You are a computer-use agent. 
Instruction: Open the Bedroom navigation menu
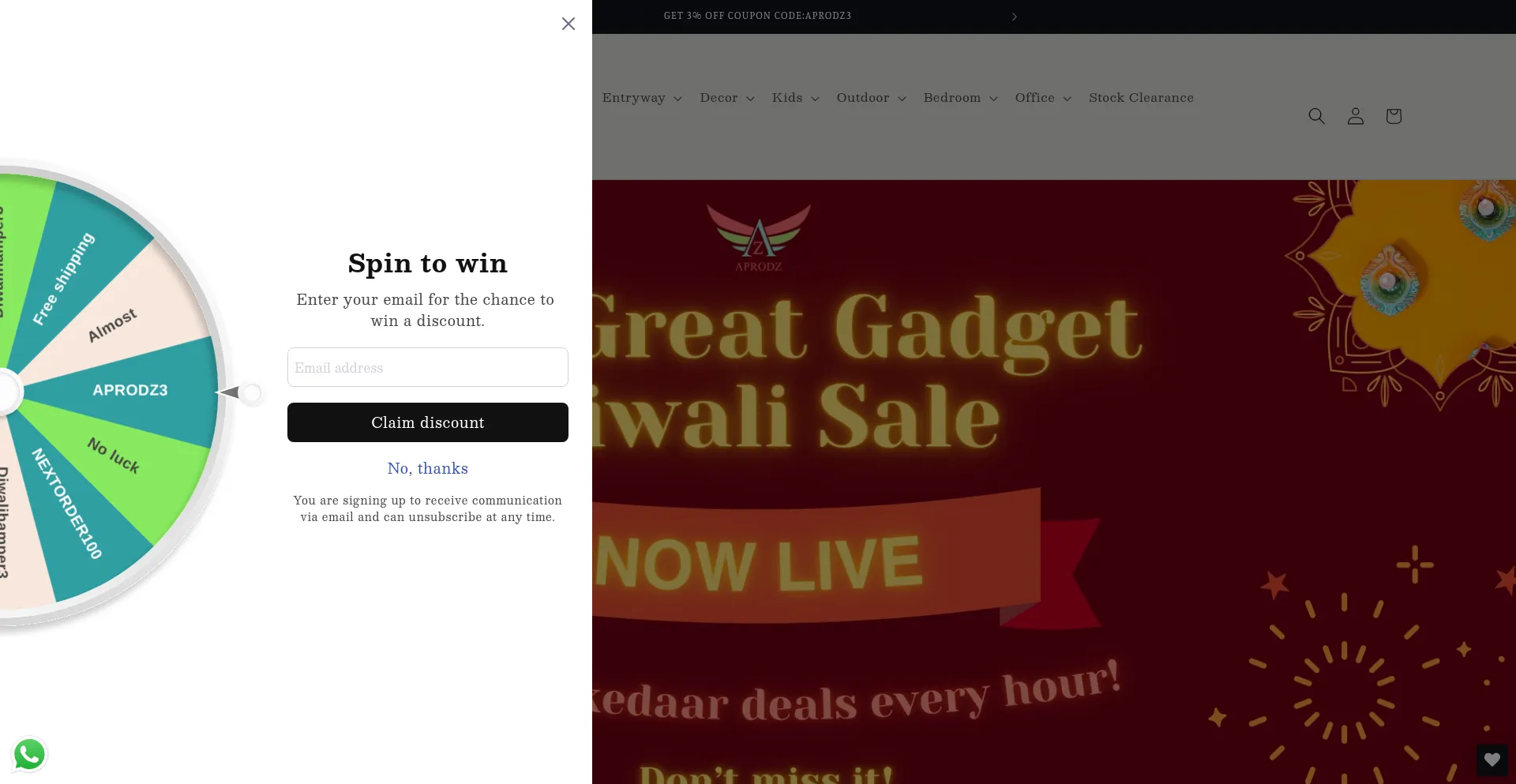(960, 98)
